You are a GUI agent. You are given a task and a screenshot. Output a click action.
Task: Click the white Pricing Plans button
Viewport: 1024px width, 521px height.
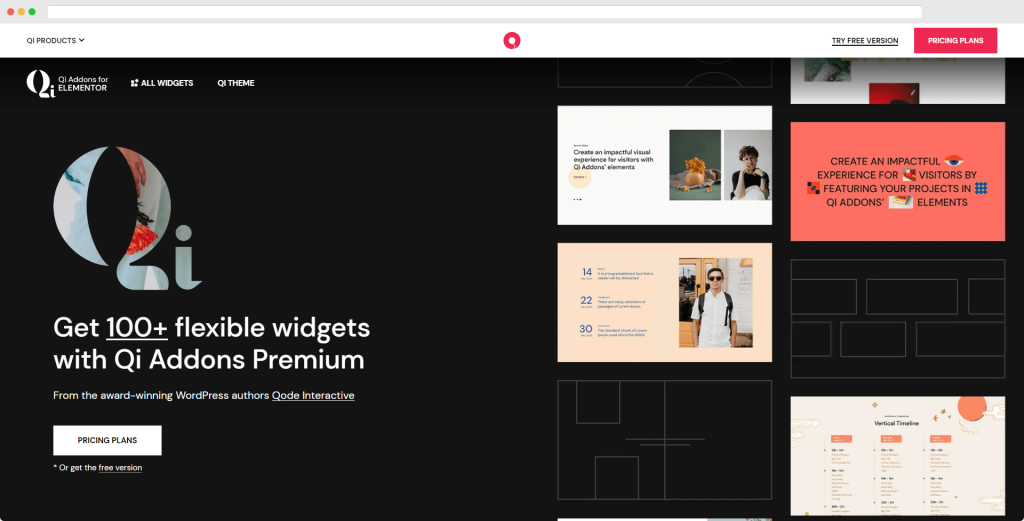(x=107, y=440)
